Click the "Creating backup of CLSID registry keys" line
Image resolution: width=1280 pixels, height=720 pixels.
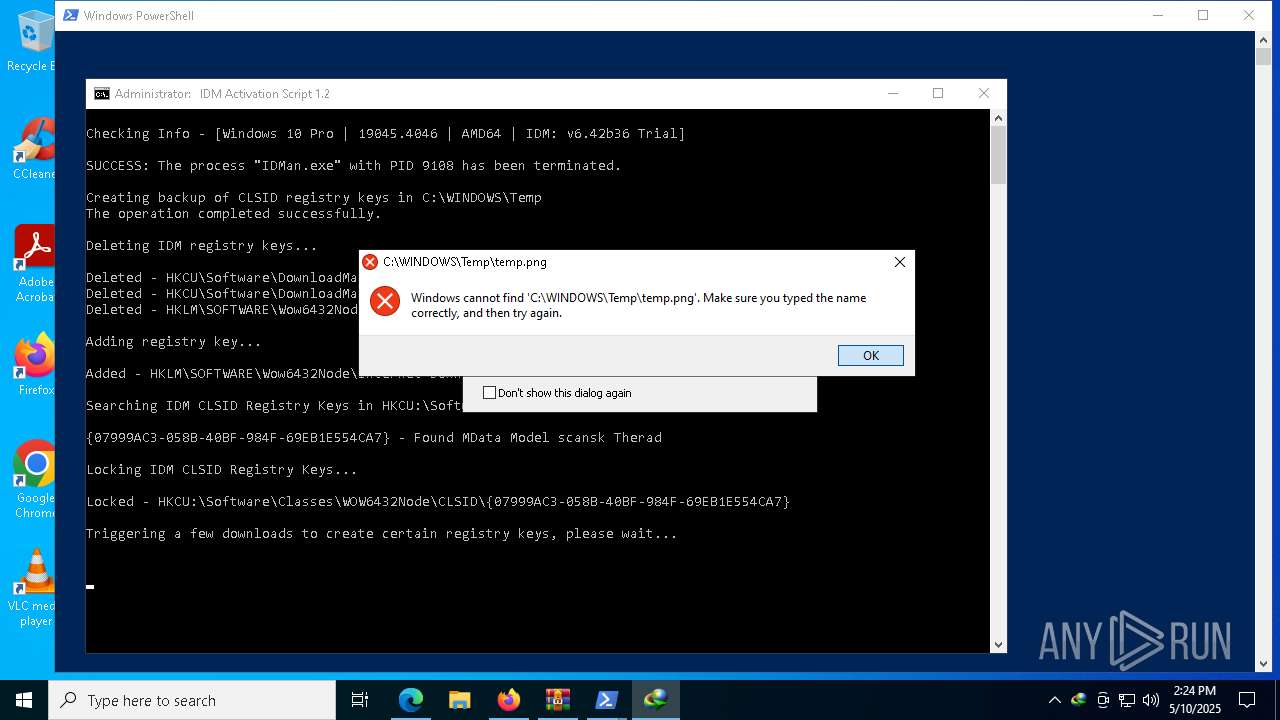(x=314, y=198)
